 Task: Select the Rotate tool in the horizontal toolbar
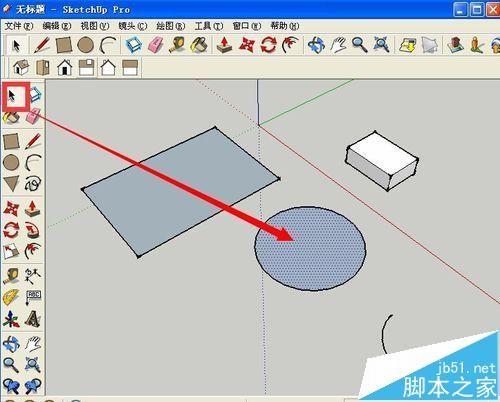click(x=269, y=45)
